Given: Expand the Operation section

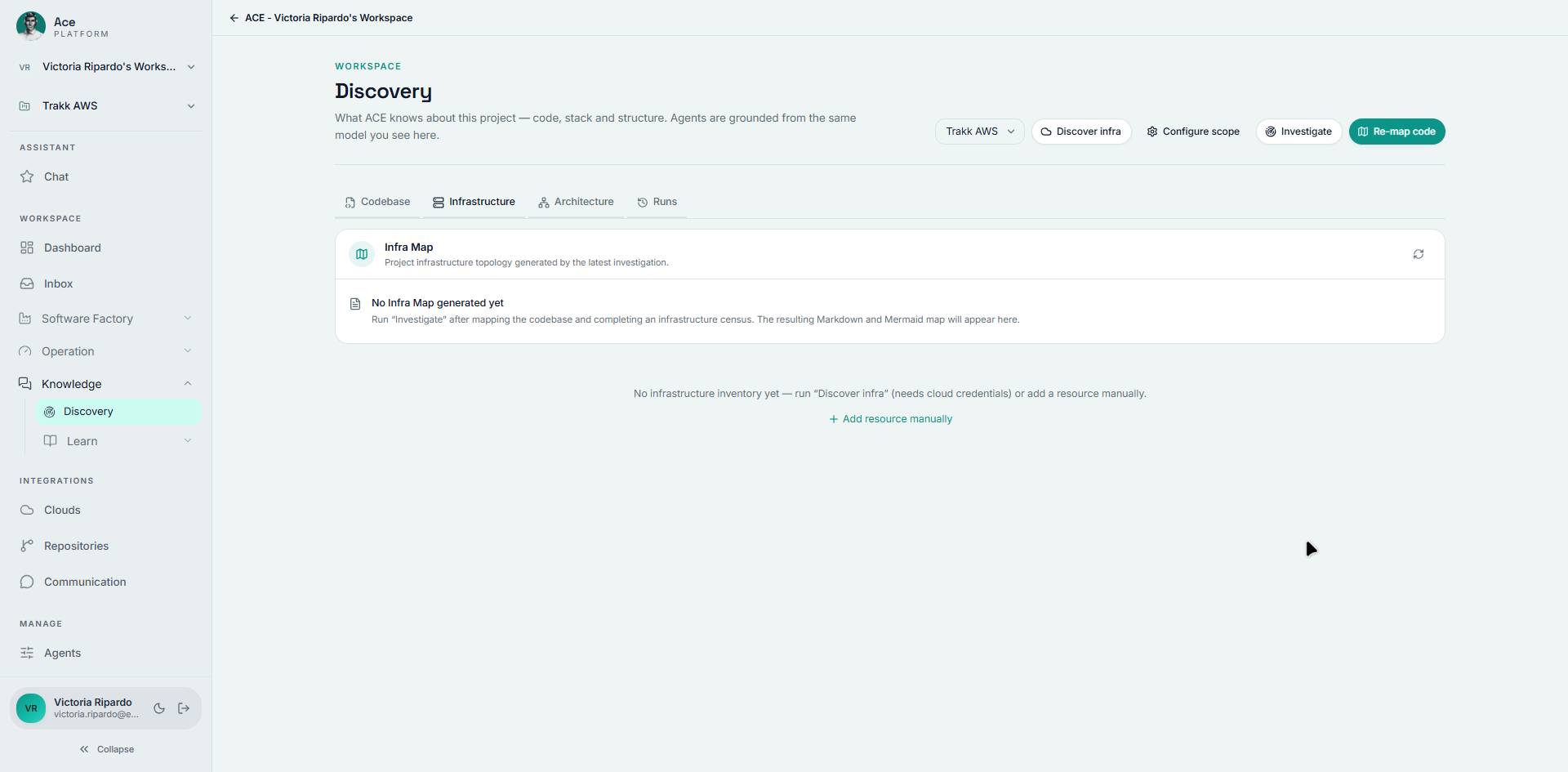Looking at the screenshot, I should [x=106, y=351].
